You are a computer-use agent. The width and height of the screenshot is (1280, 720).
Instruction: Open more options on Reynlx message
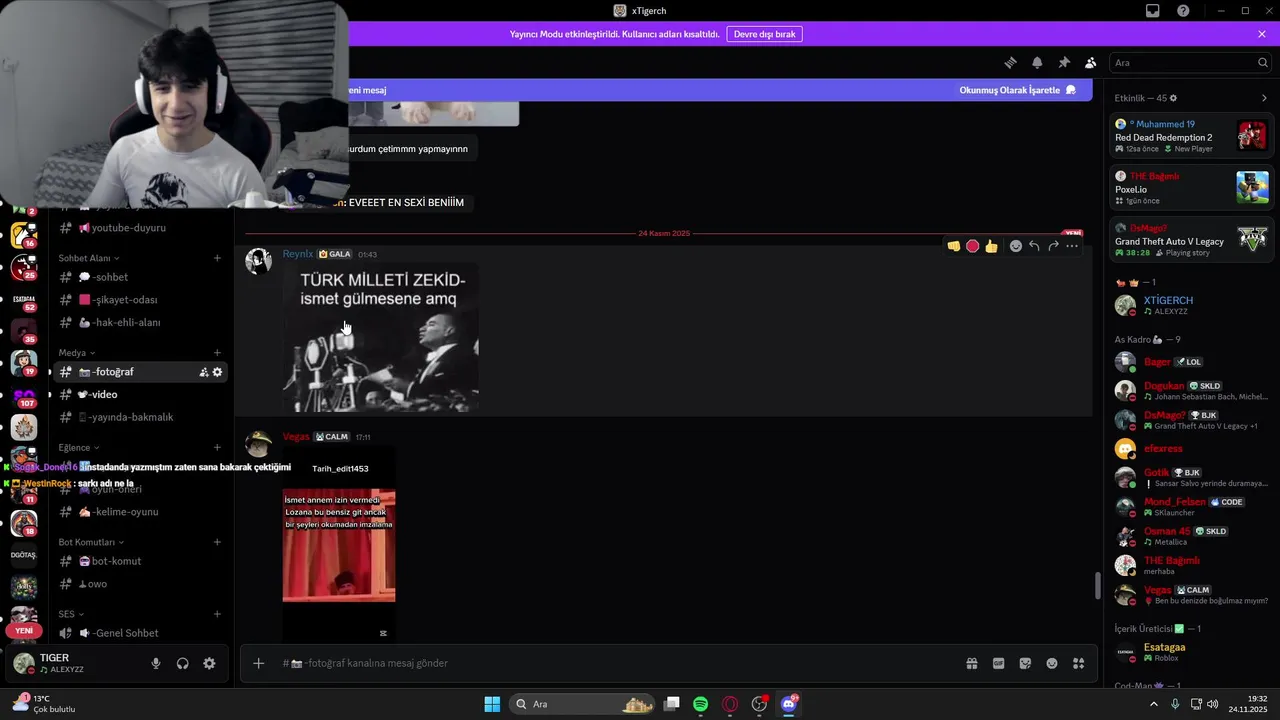(x=1072, y=246)
